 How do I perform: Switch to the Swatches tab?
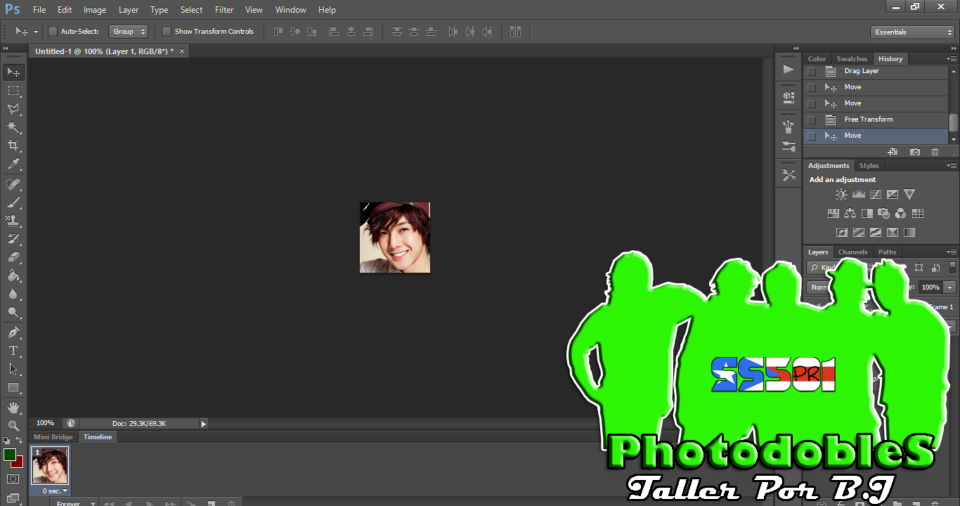coord(852,59)
